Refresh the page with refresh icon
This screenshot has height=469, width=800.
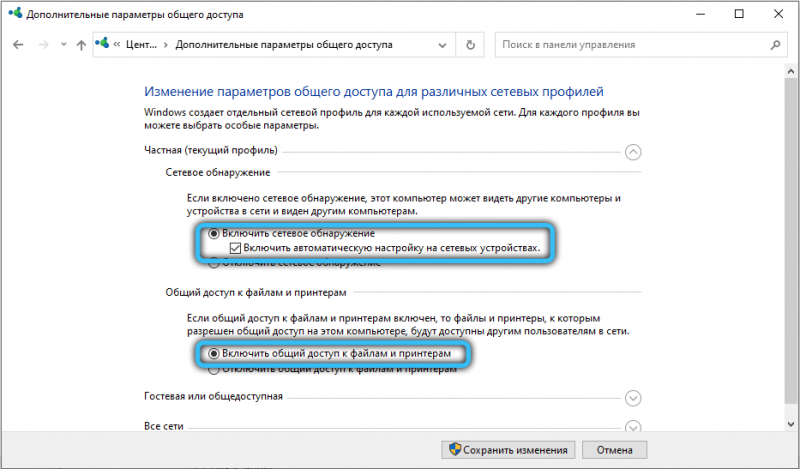(x=470, y=45)
